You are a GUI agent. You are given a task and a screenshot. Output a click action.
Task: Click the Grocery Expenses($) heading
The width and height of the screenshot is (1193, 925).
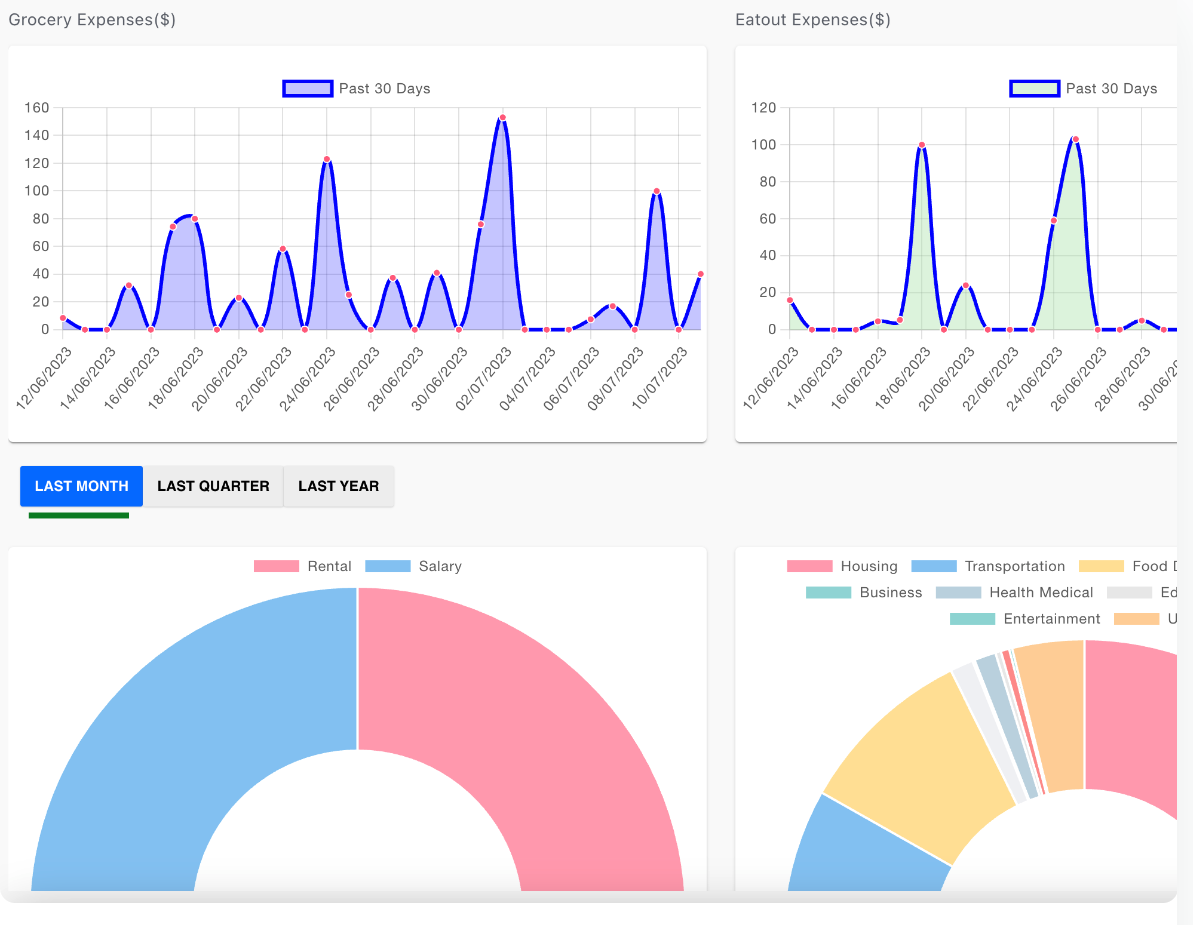click(x=92, y=20)
